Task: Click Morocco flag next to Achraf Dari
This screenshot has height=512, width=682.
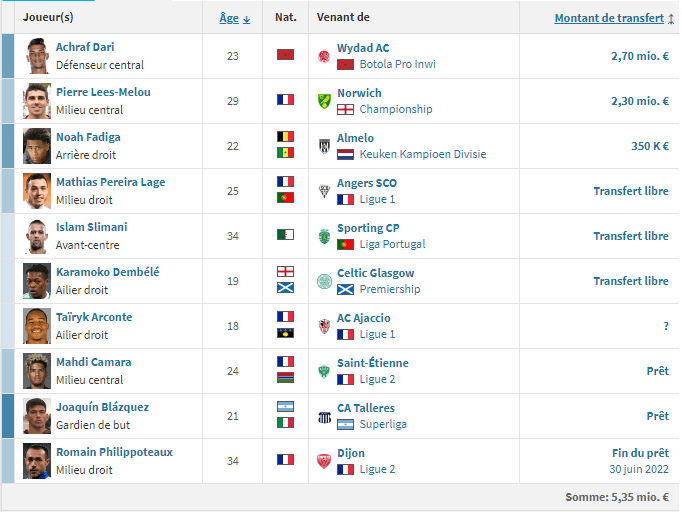Action: pyautogui.click(x=286, y=54)
